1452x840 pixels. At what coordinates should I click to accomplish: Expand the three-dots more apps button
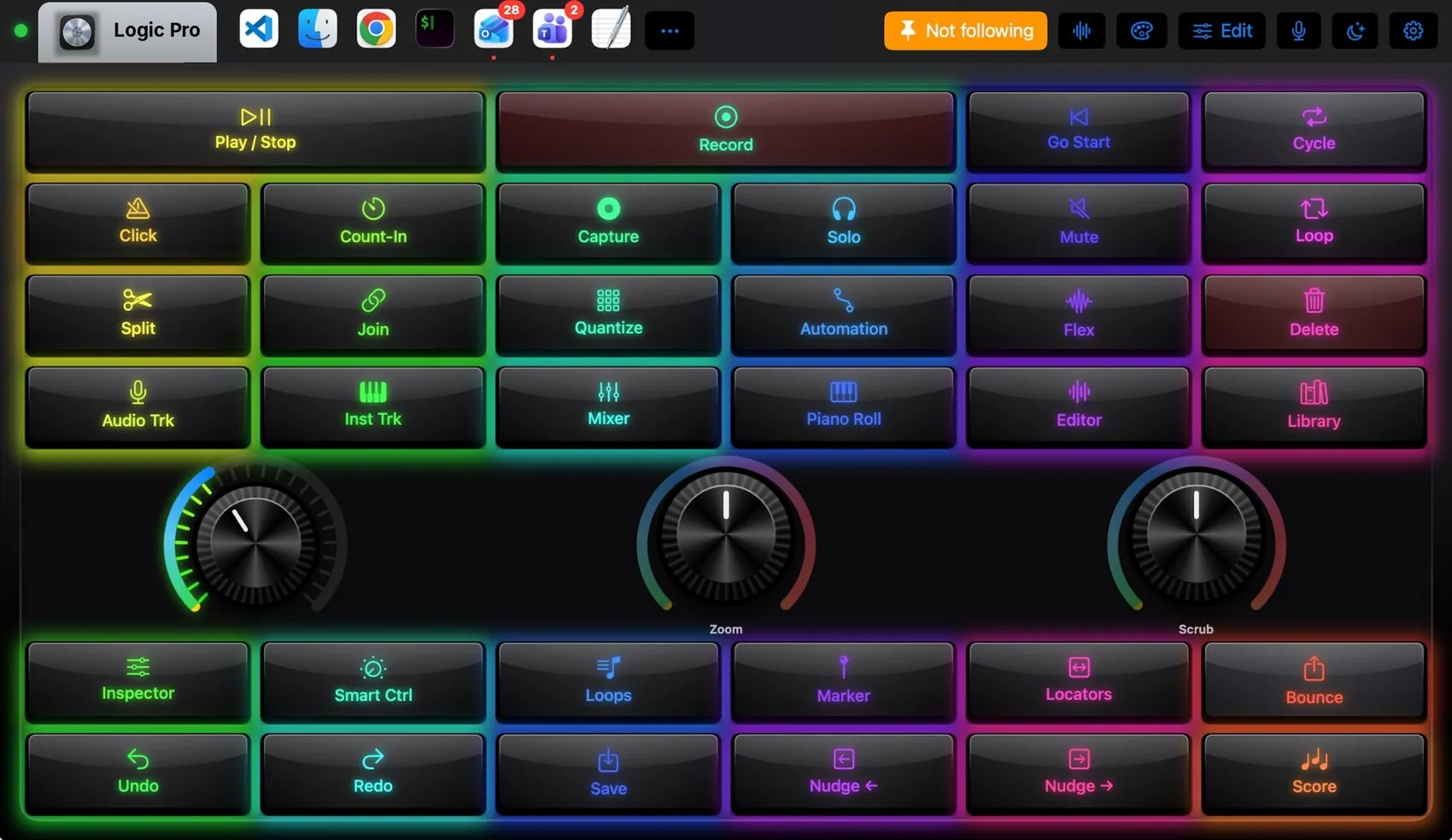click(670, 31)
